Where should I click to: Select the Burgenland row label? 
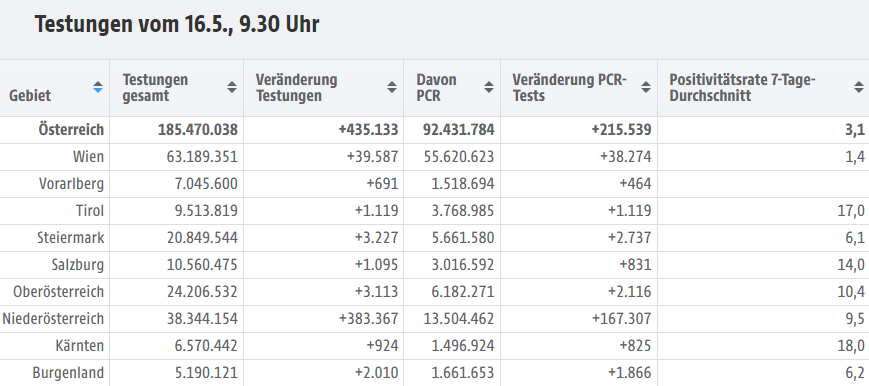coord(68,373)
